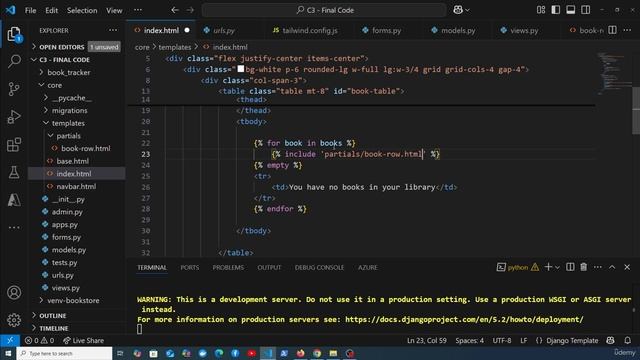Open notifications bell in status bar

[x=628, y=340]
